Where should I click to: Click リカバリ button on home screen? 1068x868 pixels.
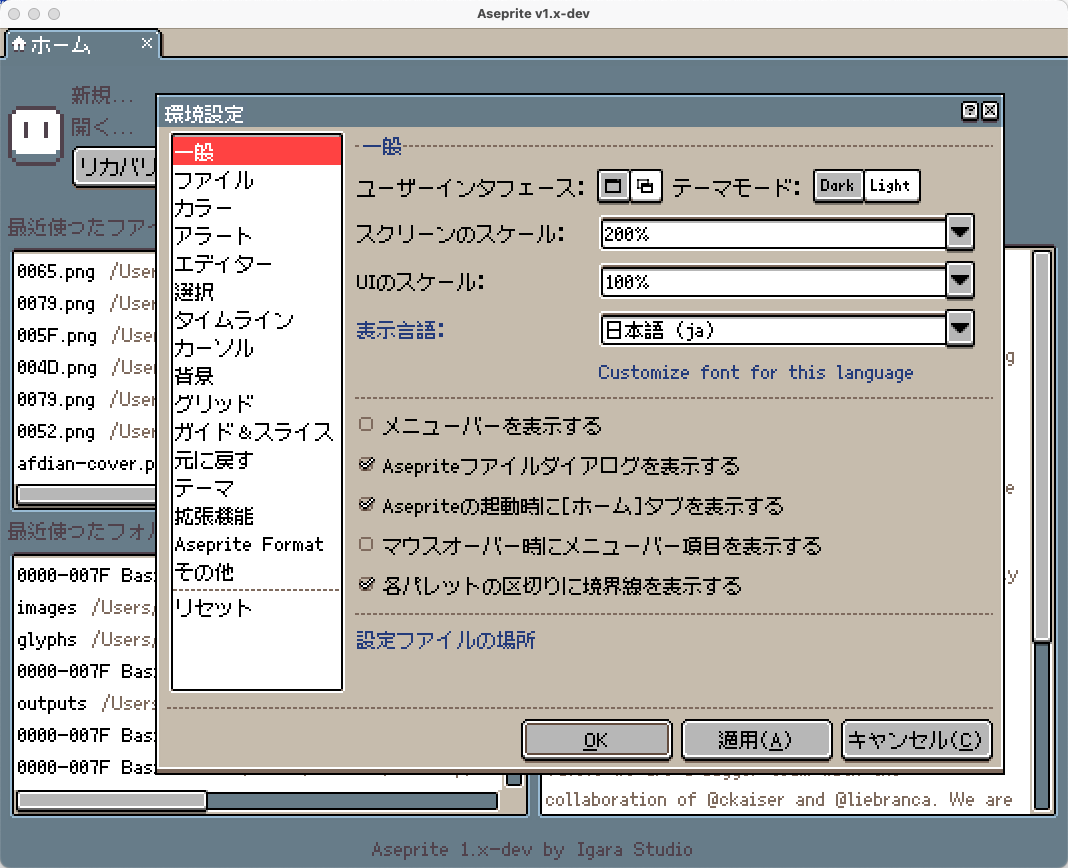tap(115, 166)
